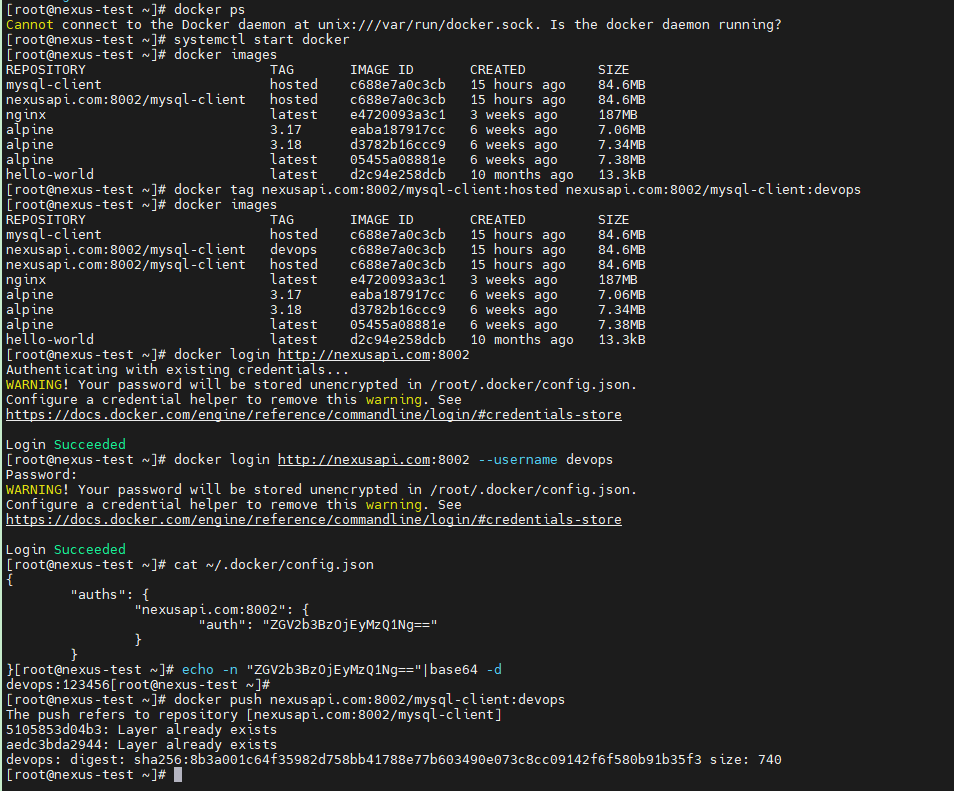
Task: Click 'Authenticating with existing credentials...' line
Action: point(178,370)
